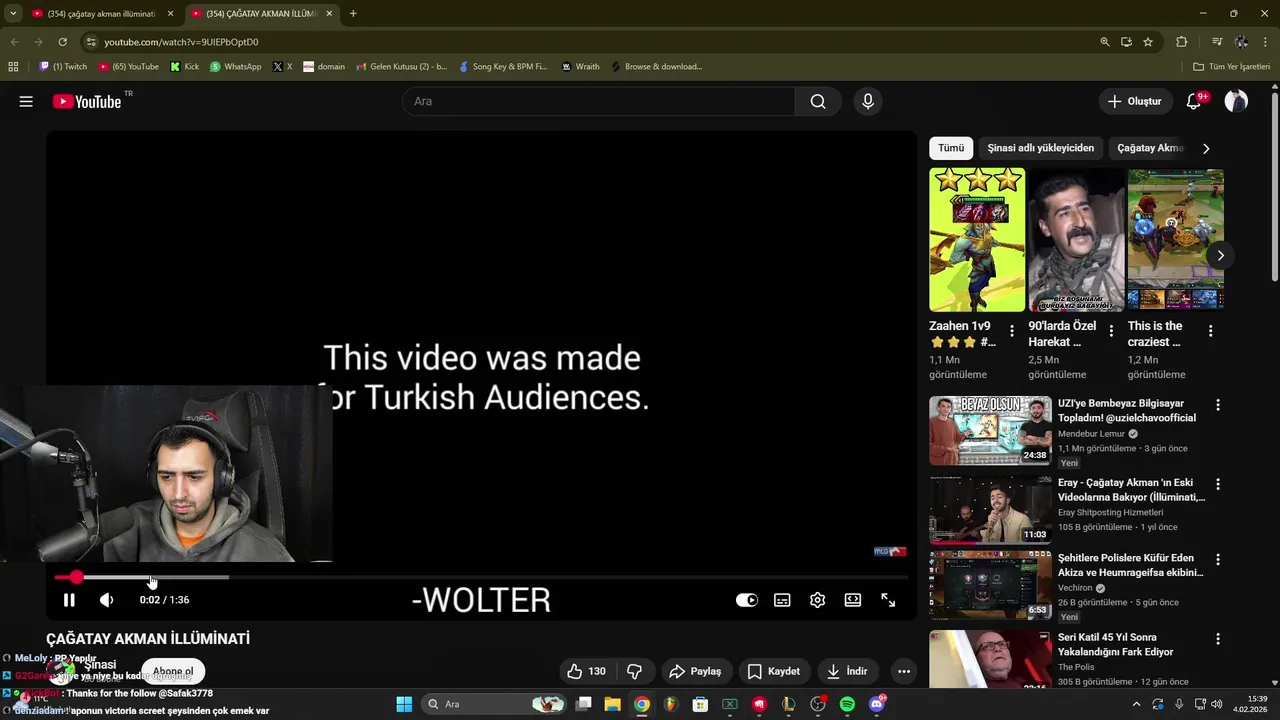This screenshot has width=1280, height=720.
Task: Open options for This is the craziest short
Action: click(1210, 331)
